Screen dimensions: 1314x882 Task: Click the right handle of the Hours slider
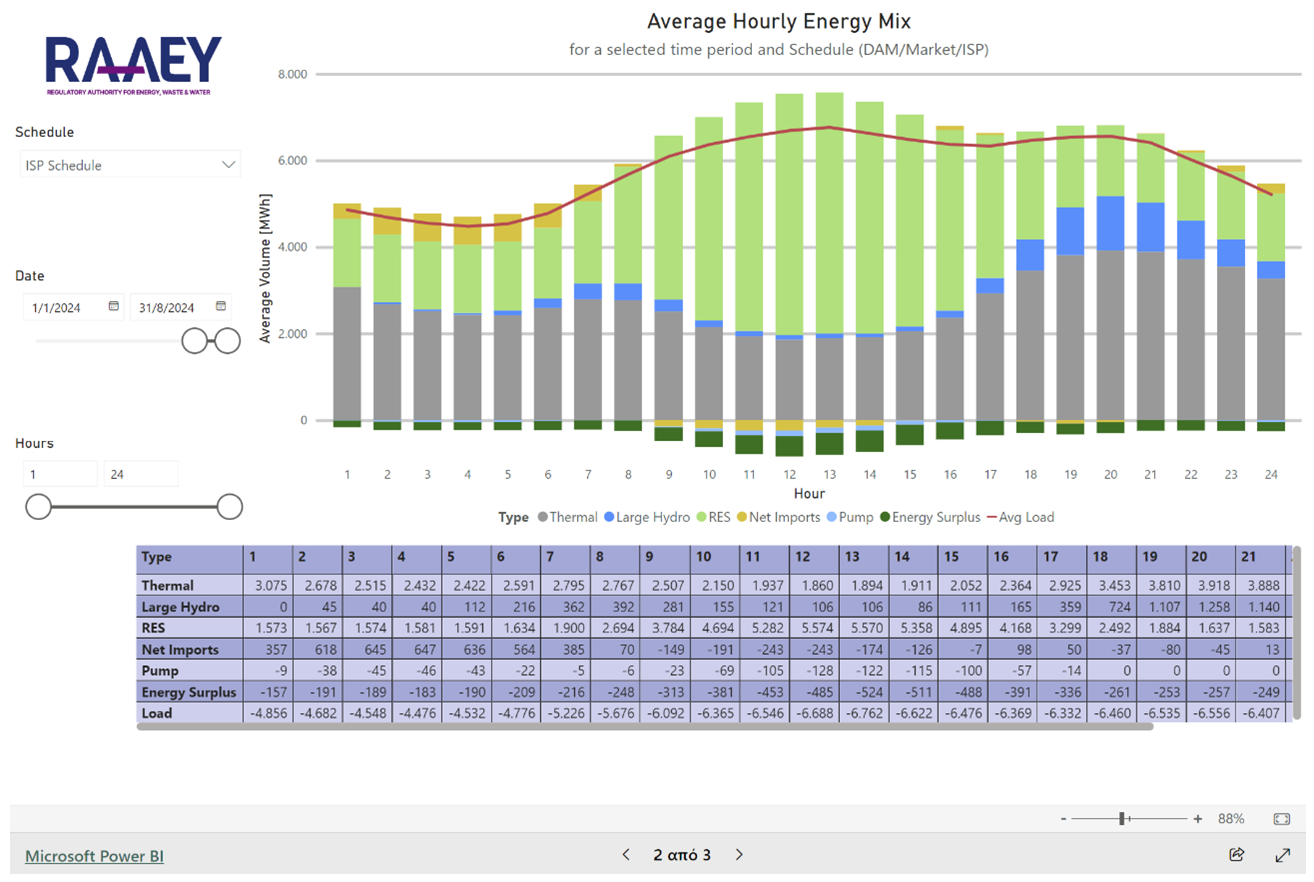pyautogui.click(x=230, y=507)
